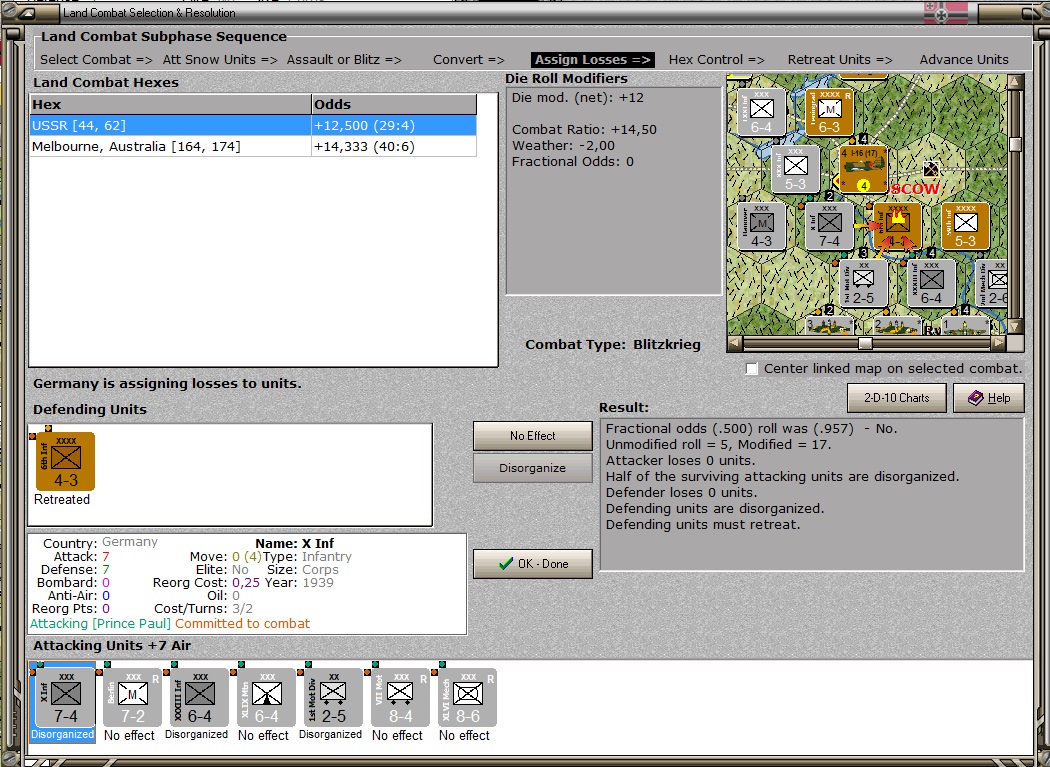Click the Assault or Blitz subphase label

coord(344,60)
